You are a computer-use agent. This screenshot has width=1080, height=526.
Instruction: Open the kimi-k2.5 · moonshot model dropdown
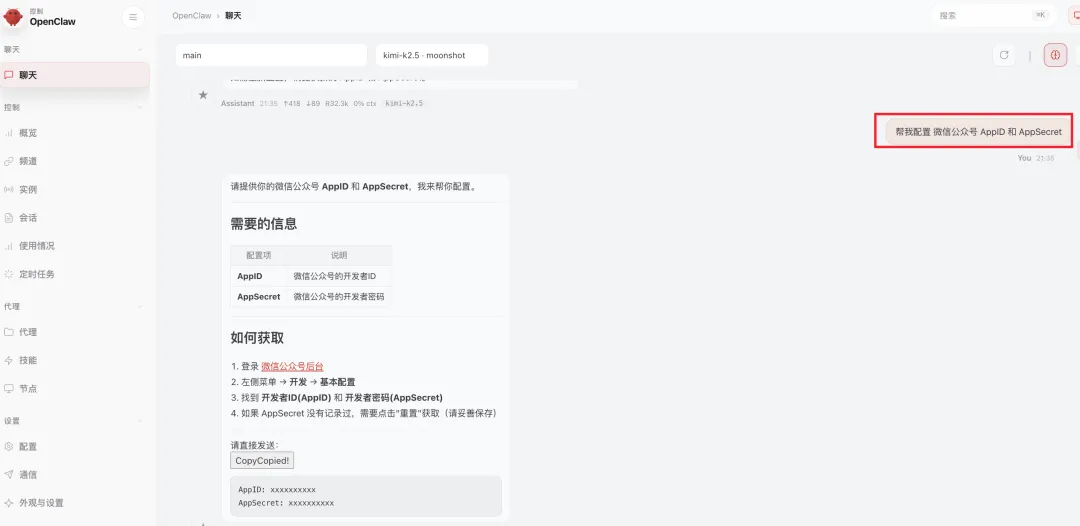pyautogui.click(x=432, y=55)
